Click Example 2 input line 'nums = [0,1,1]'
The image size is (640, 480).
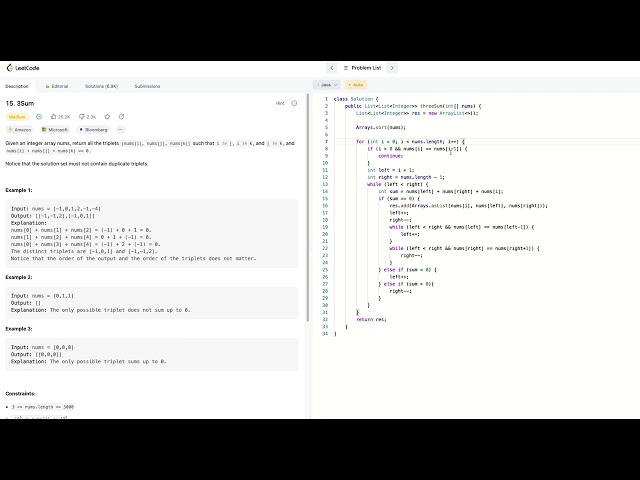click(53, 296)
